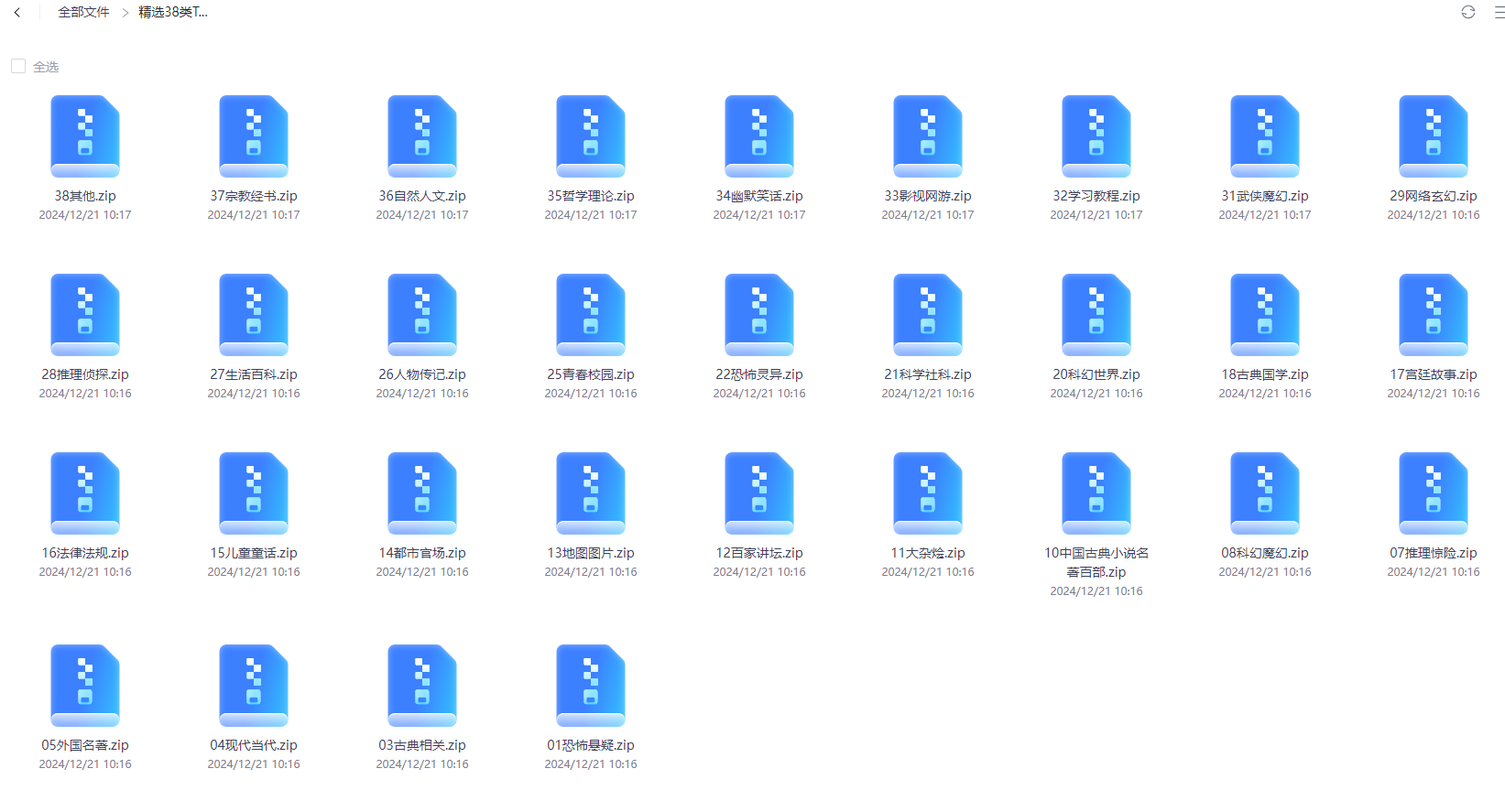Select the 31武侠魔幻.zip archive icon
This screenshot has height=812, width=1505.
tap(1265, 136)
